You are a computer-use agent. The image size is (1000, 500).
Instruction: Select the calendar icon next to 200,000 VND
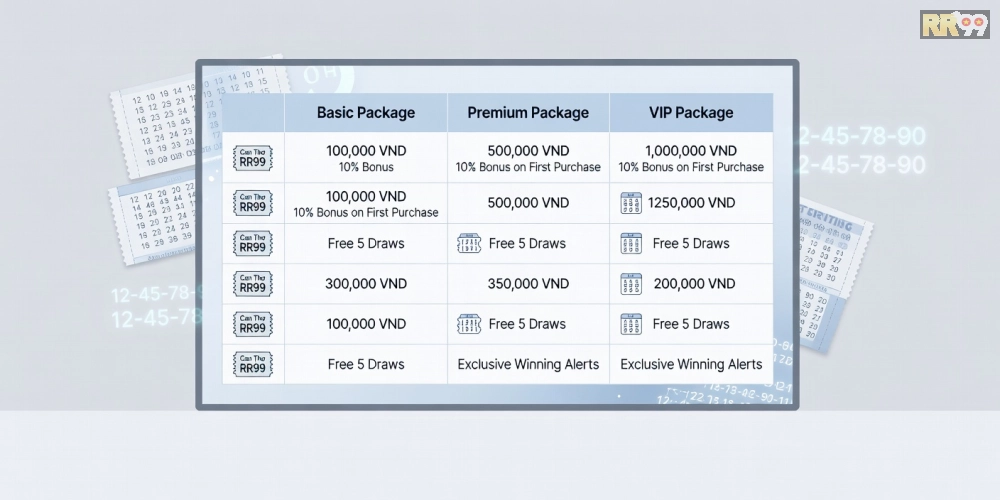(x=630, y=284)
